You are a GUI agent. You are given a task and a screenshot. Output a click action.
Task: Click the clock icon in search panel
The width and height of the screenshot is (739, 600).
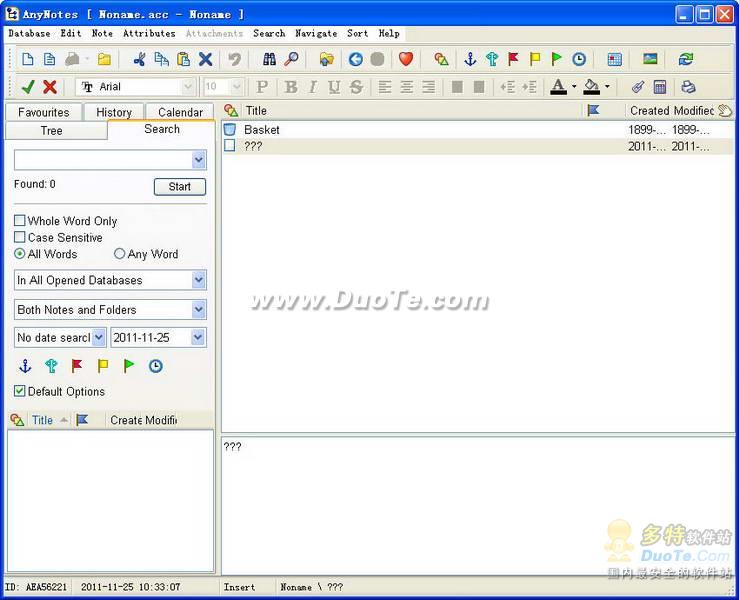156,366
